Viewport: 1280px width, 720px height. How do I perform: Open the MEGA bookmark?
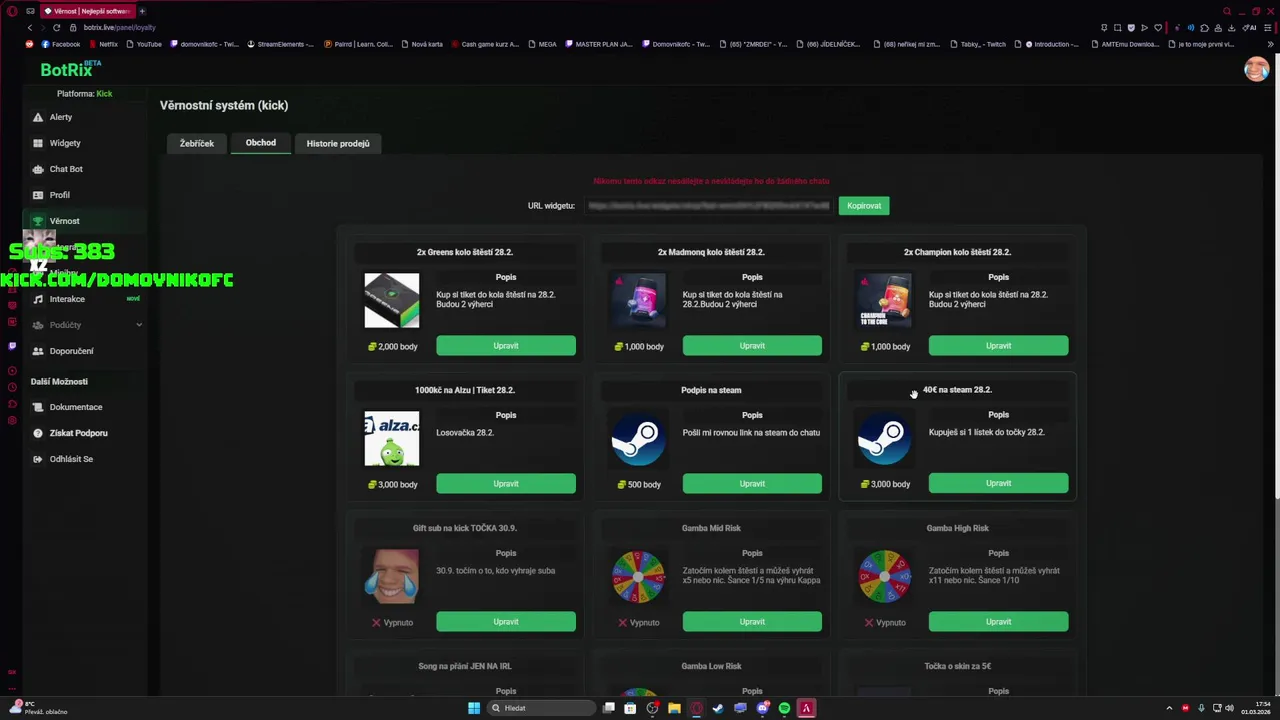click(x=542, y=44)
